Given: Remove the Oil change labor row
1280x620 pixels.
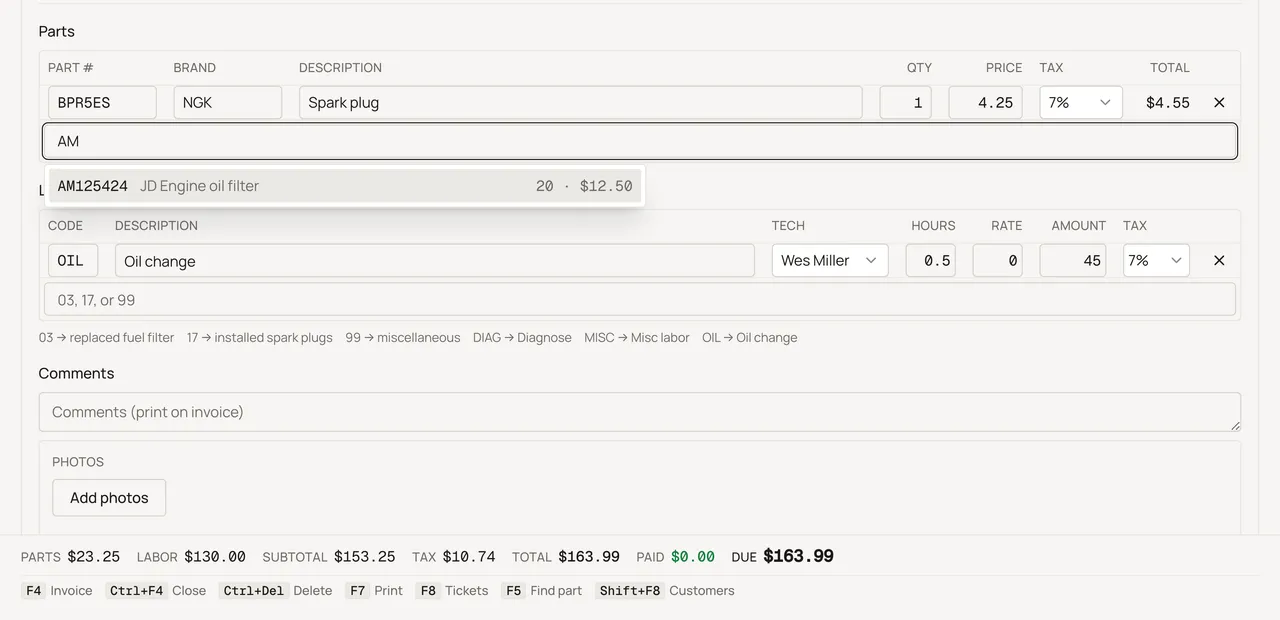Looking at the screenshot, I should 1219,260.
